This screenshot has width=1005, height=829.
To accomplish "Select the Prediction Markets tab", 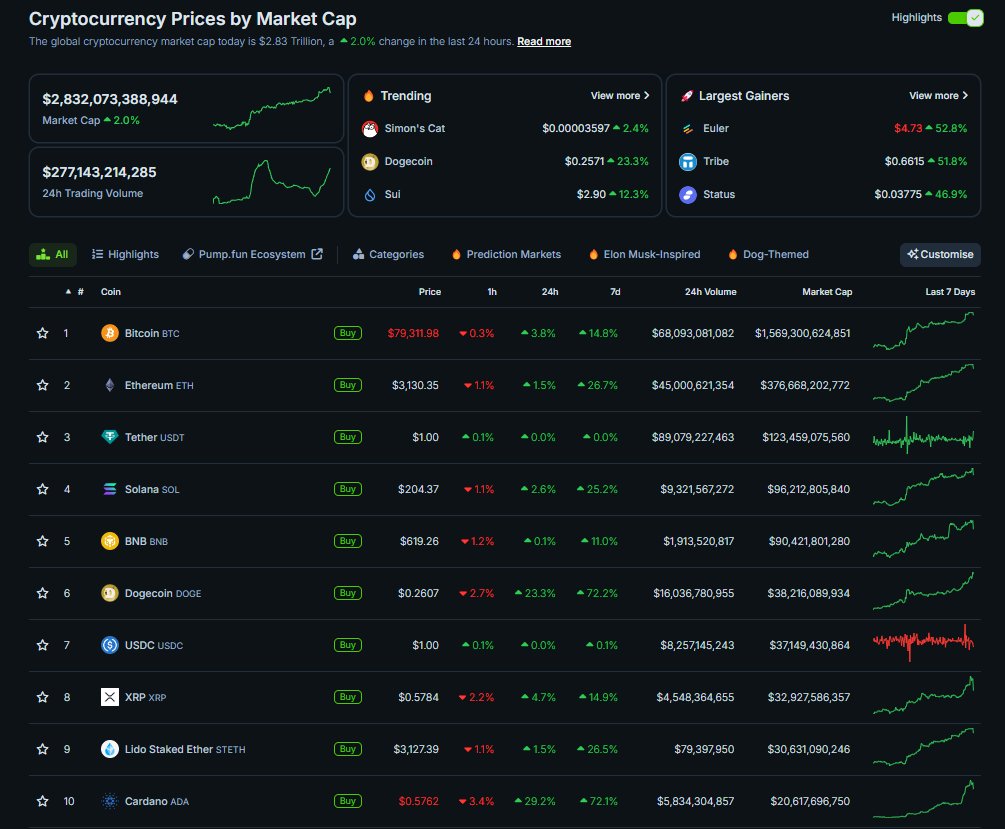I will click(x=506, y=255).
